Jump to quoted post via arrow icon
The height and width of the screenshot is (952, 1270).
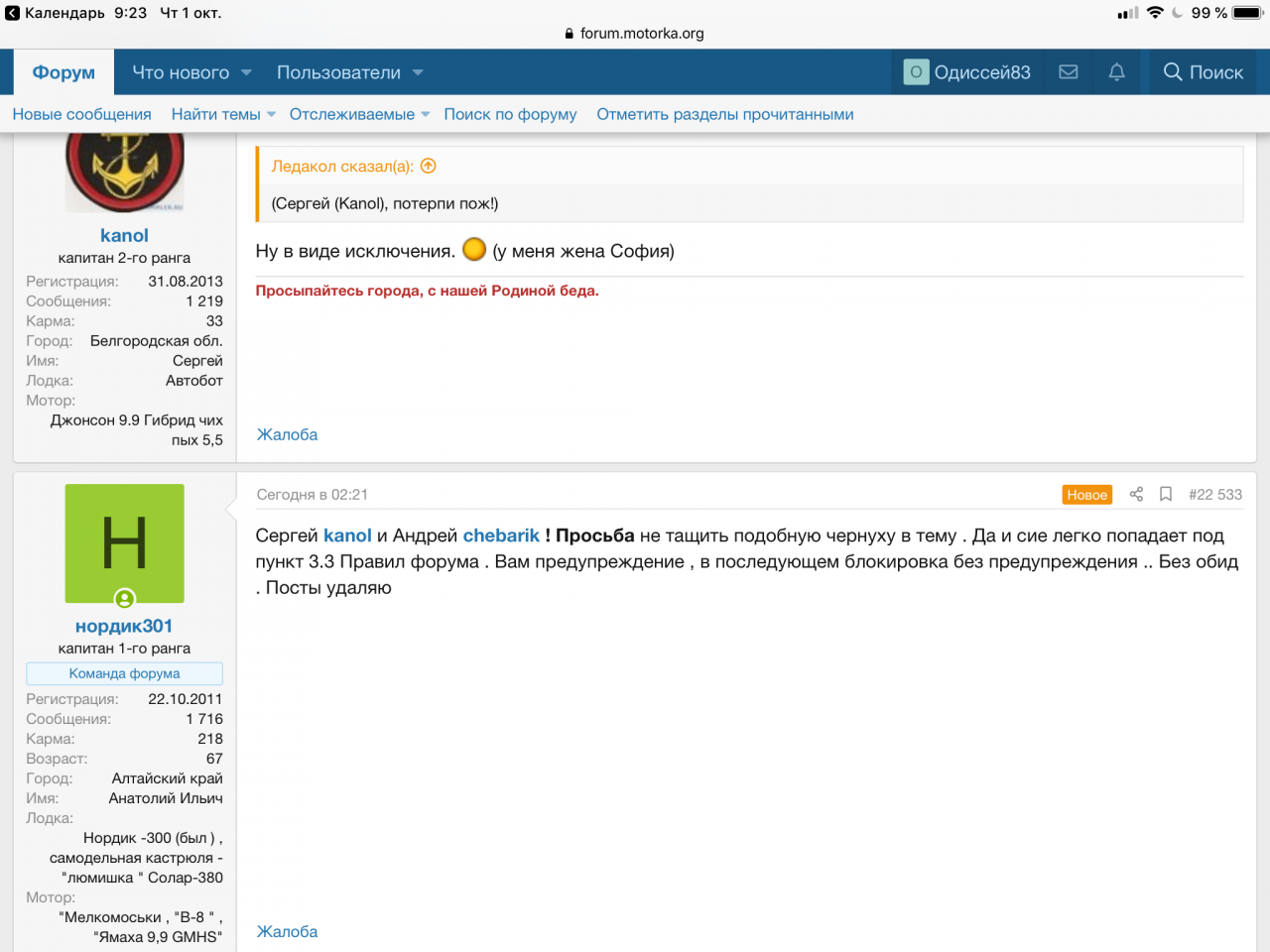coord(429,167)
